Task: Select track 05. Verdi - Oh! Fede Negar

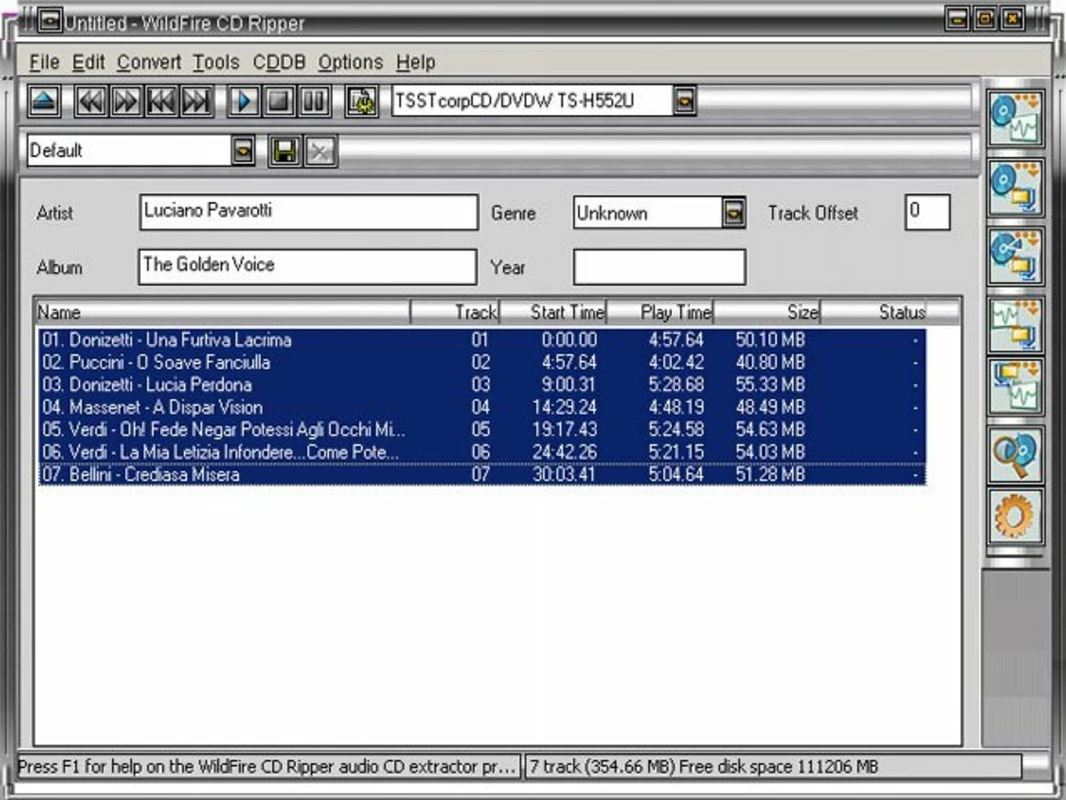Action: tap(482, 430)
